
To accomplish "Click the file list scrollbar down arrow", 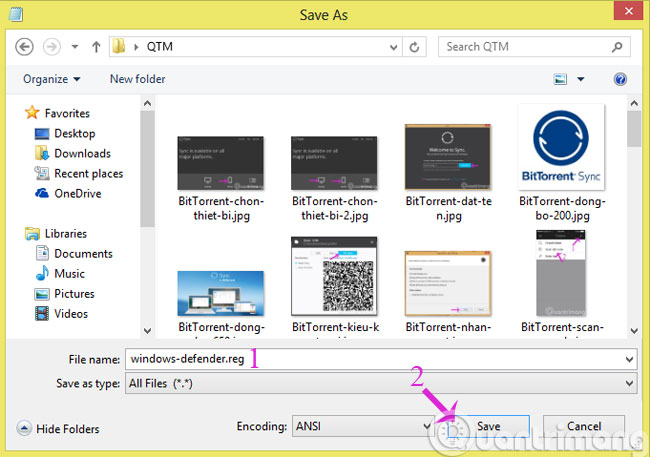I will pos(634,331).
